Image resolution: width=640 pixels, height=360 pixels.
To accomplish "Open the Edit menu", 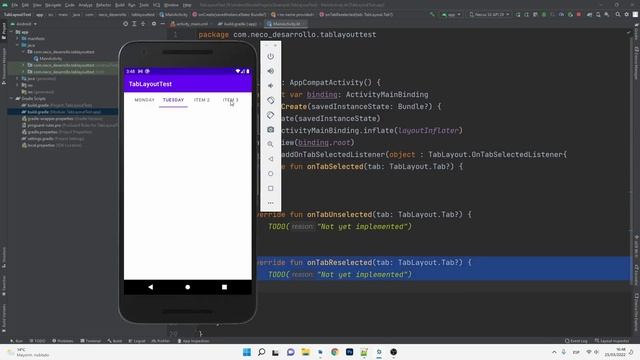I will coord(25,5).
